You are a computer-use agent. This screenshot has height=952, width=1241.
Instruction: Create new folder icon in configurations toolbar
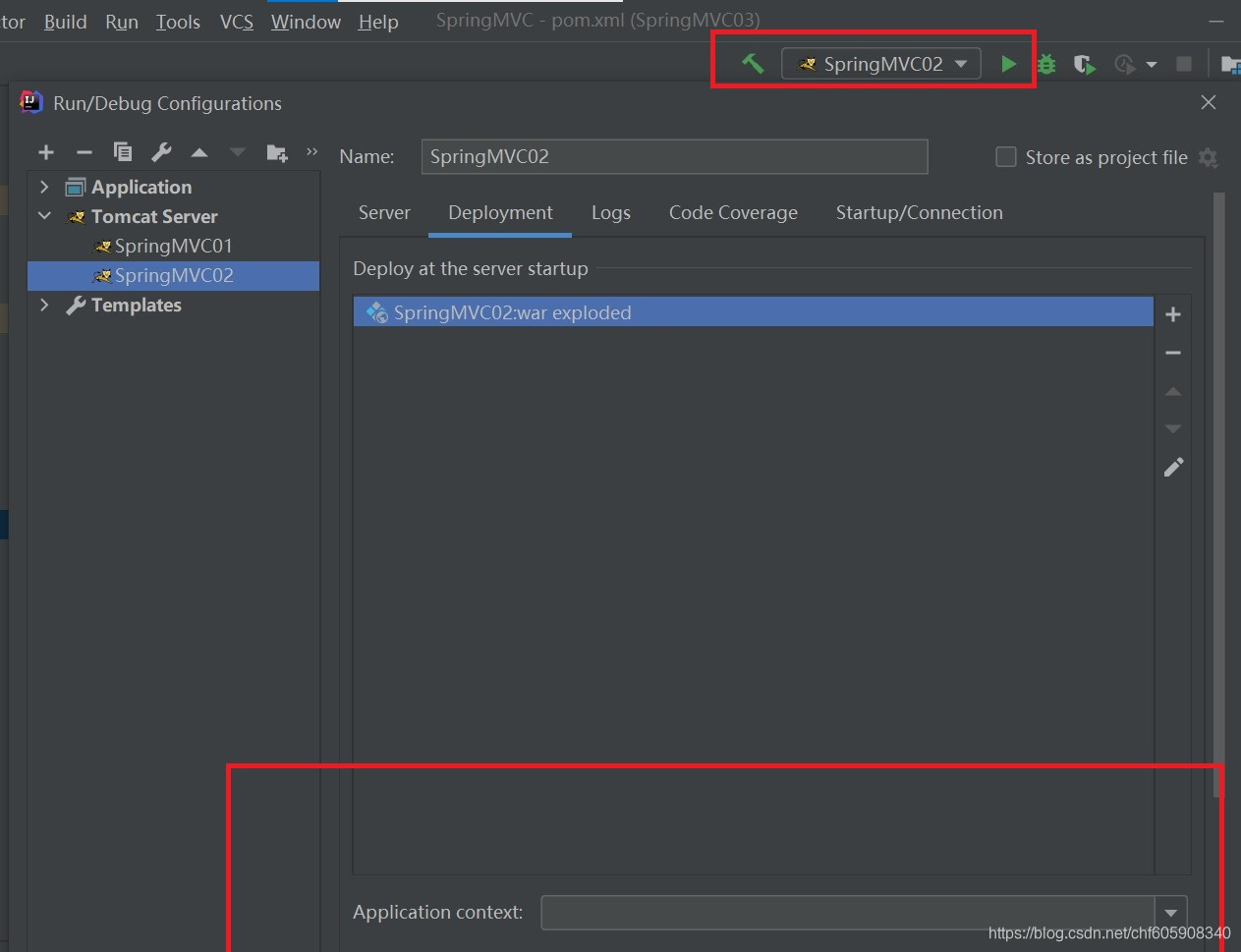277,152
